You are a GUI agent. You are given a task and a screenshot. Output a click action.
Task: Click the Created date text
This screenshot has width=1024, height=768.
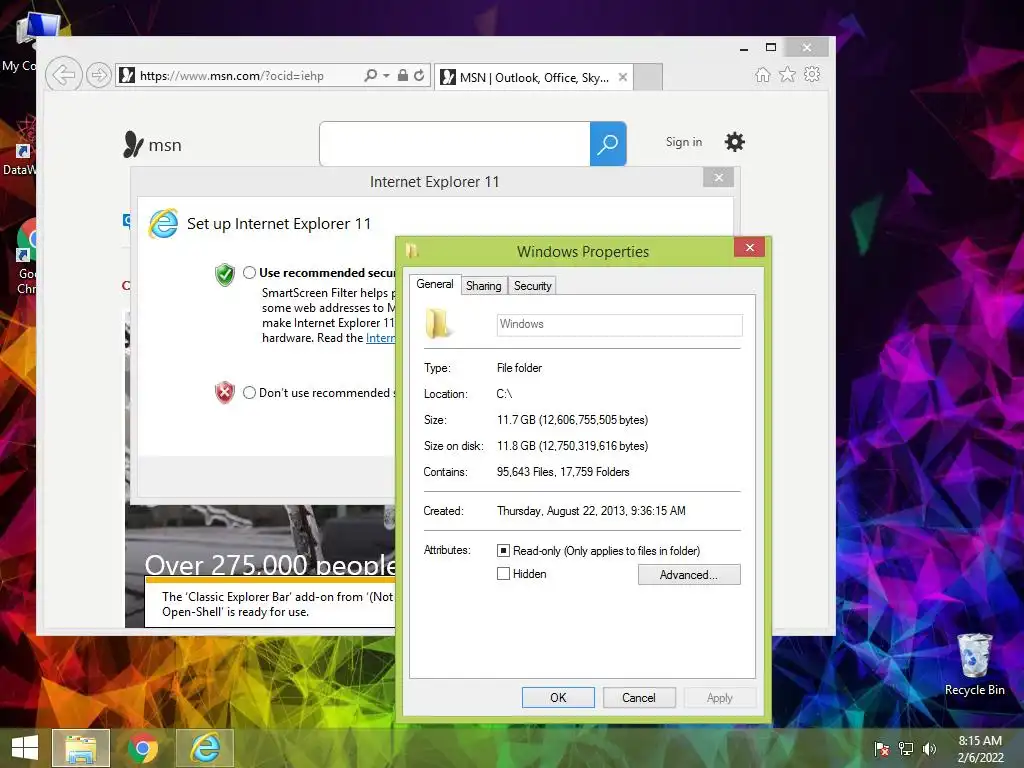tap(591, 511)
